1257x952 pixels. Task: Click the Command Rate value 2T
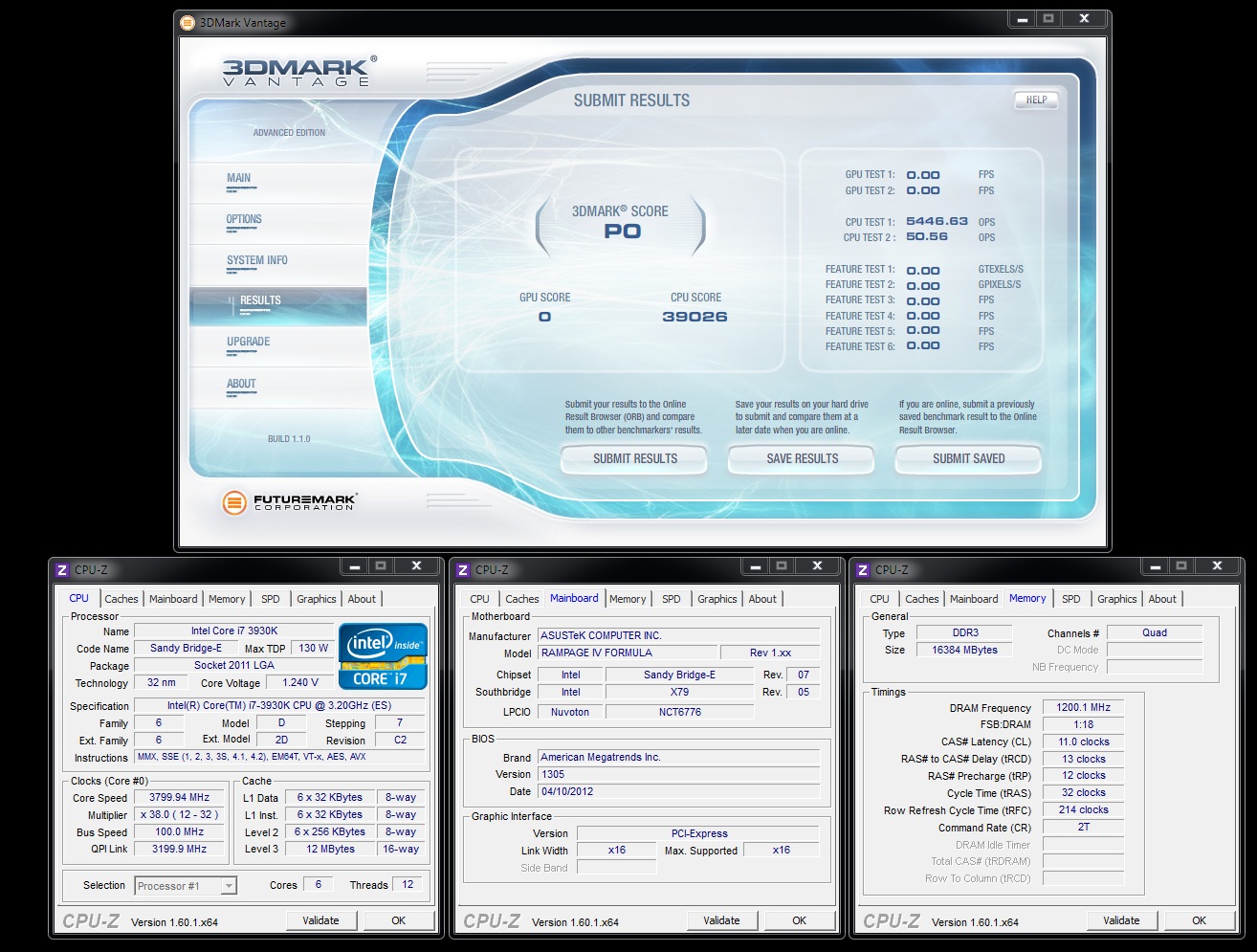(x=1083, y=827)
